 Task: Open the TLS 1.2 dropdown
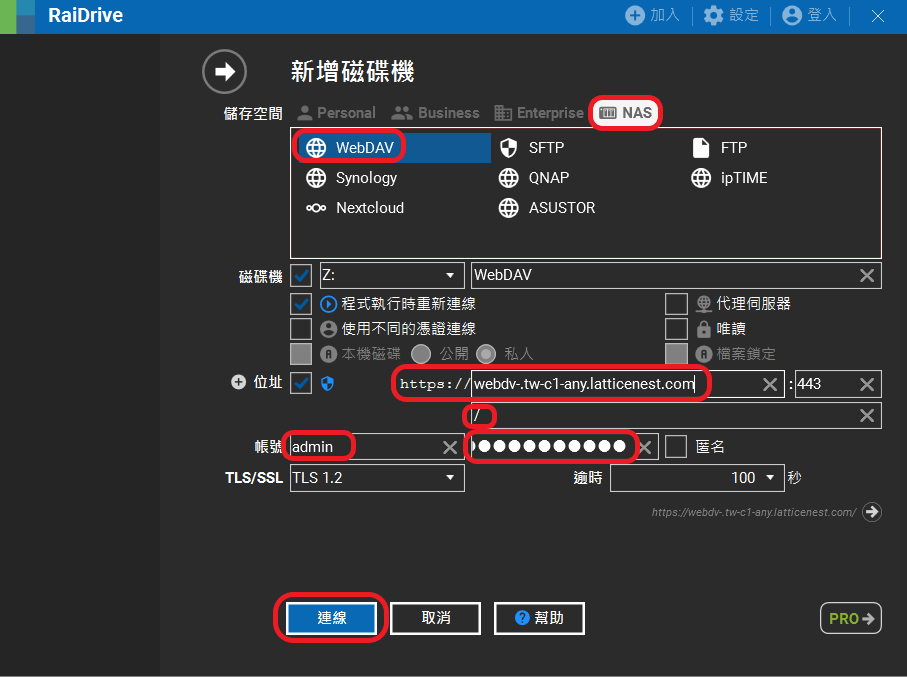tap(377, 478)
